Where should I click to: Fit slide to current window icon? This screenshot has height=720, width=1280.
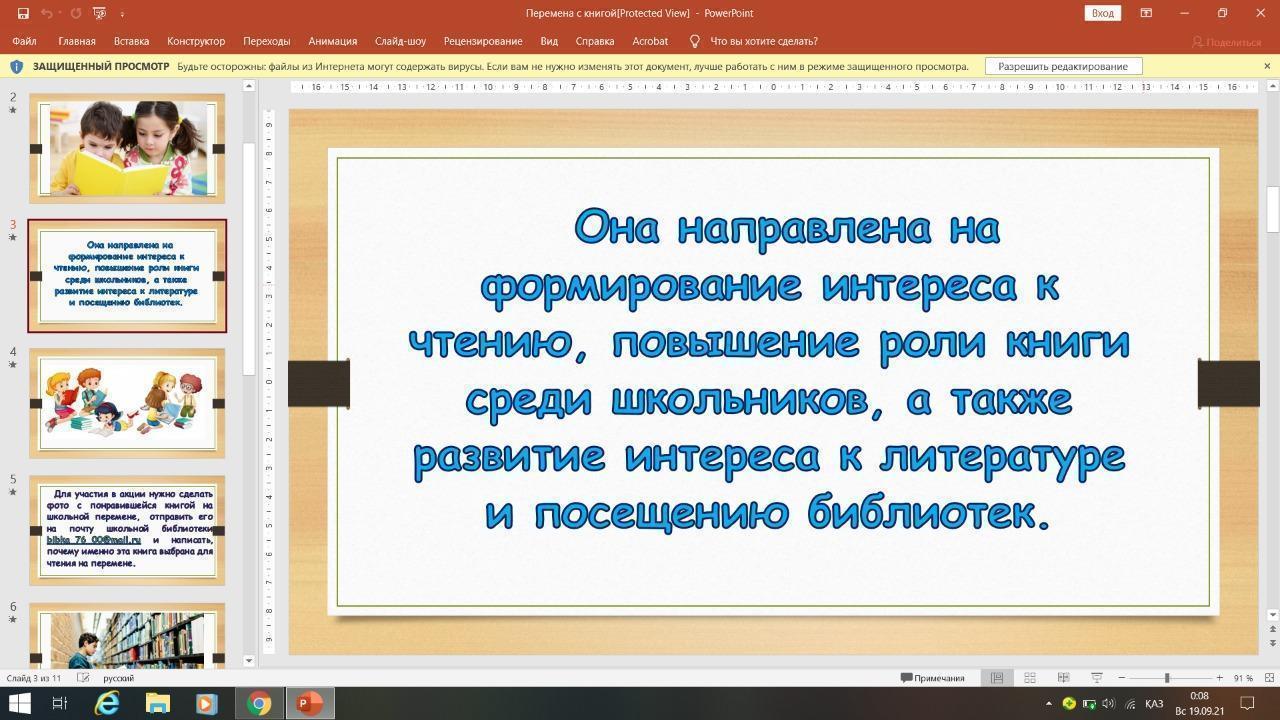(x=1269, y=678)
